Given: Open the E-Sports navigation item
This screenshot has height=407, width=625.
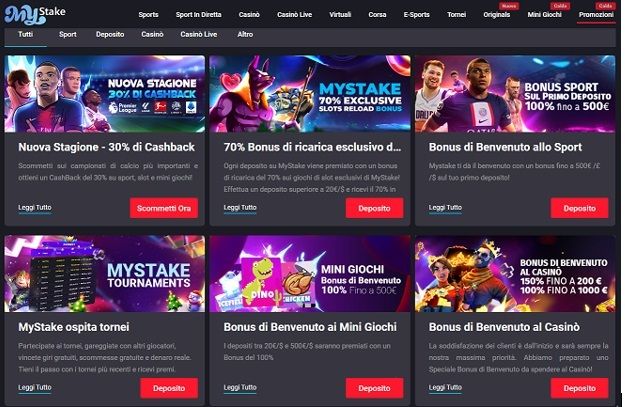Looking at the screenshot, I should click(417, 15).
